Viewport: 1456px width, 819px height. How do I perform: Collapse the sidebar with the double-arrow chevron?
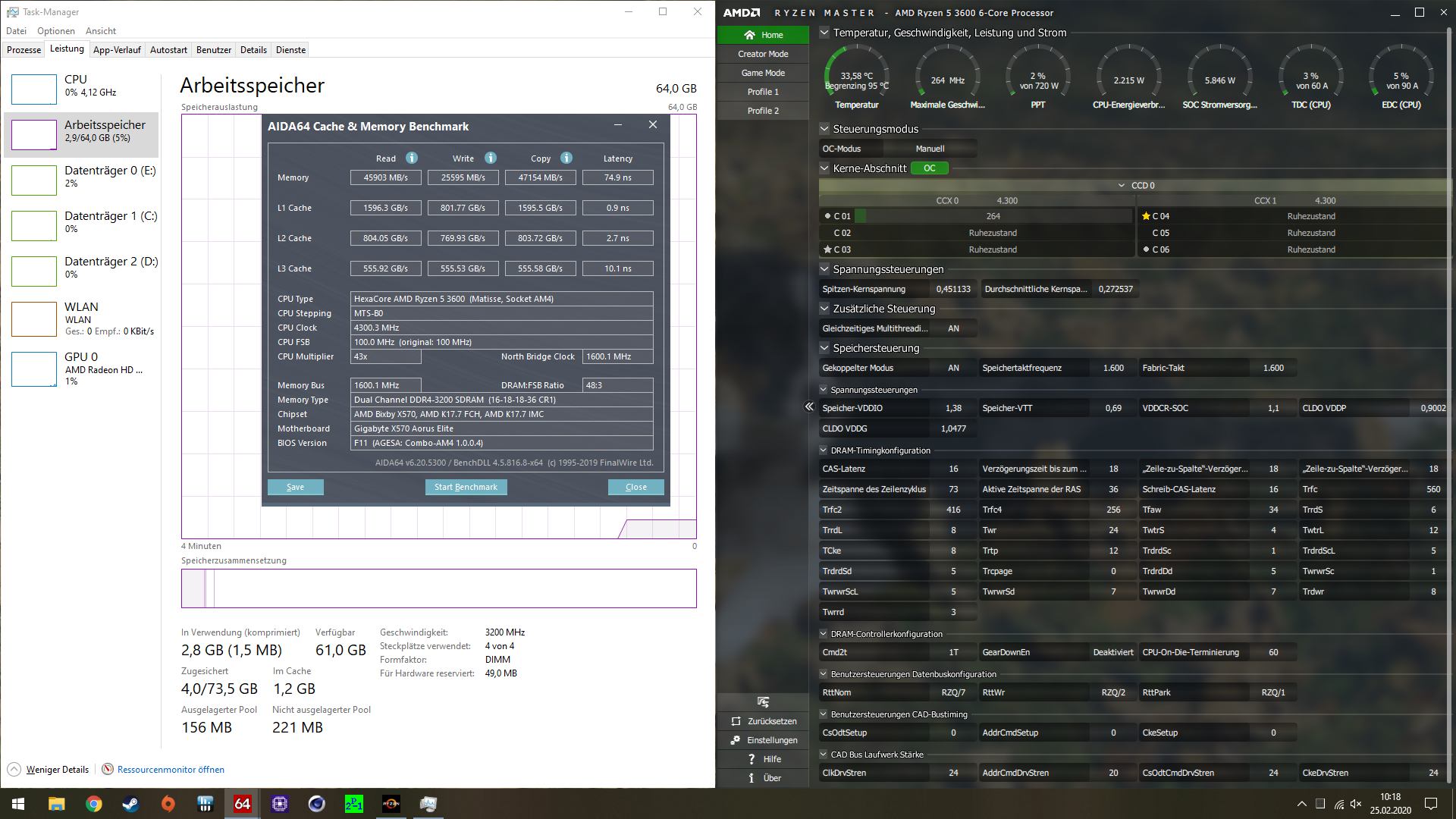(x=808, y=406)
